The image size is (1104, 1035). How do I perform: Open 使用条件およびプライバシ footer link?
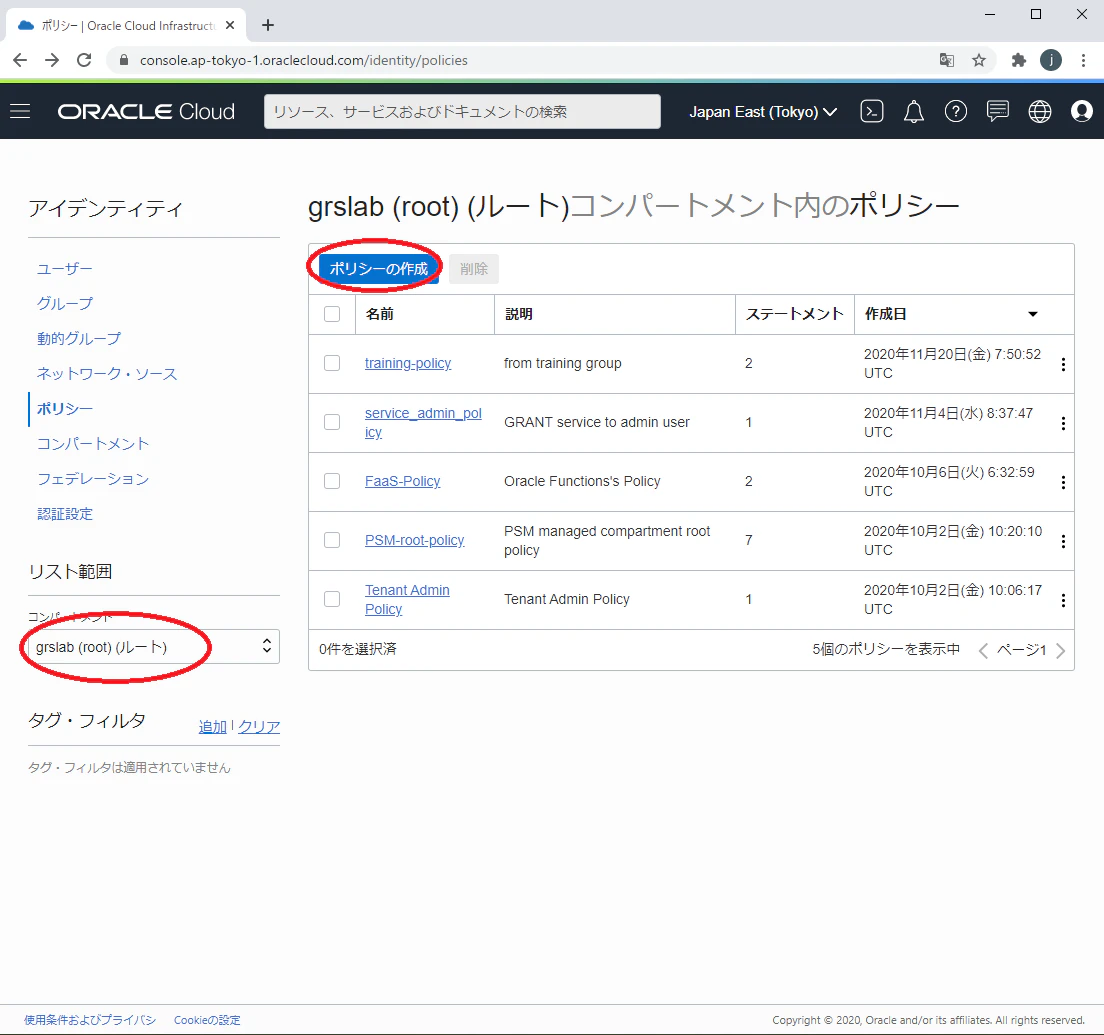click(89, 1020)
